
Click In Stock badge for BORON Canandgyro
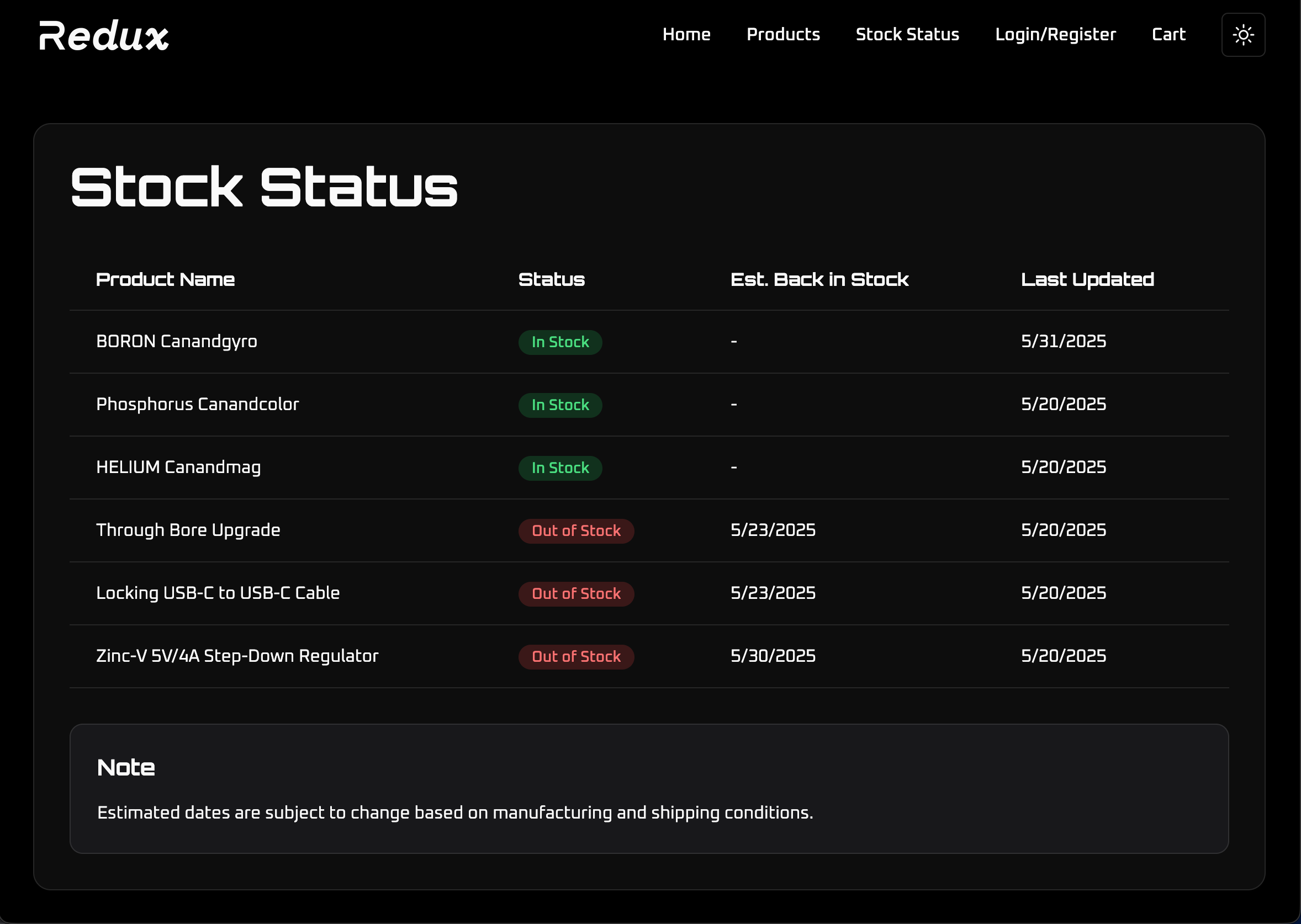(x=559, y=342)
